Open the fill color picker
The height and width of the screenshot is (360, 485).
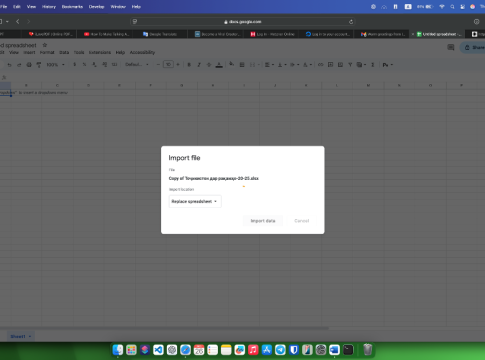(231, 64)
